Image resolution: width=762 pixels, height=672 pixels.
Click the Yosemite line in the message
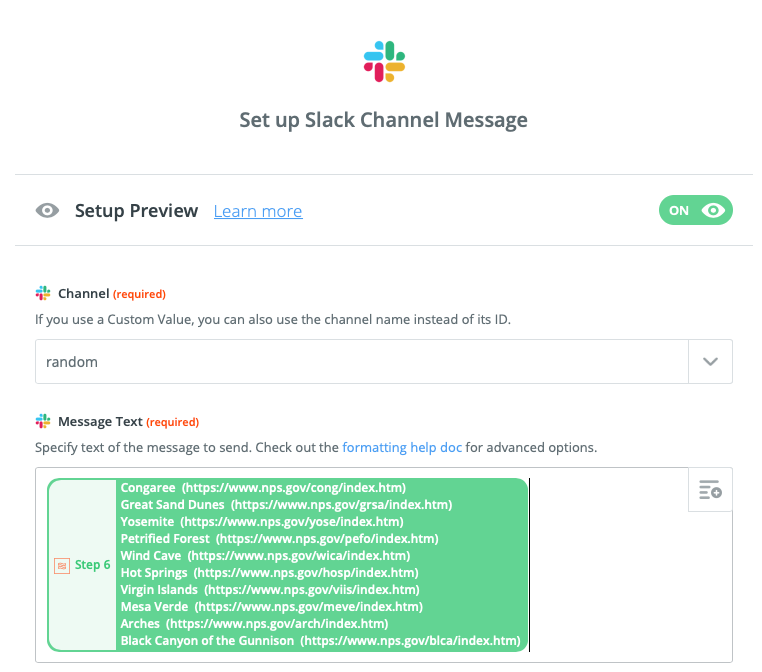pyautogui.click(x=261, y=522)
